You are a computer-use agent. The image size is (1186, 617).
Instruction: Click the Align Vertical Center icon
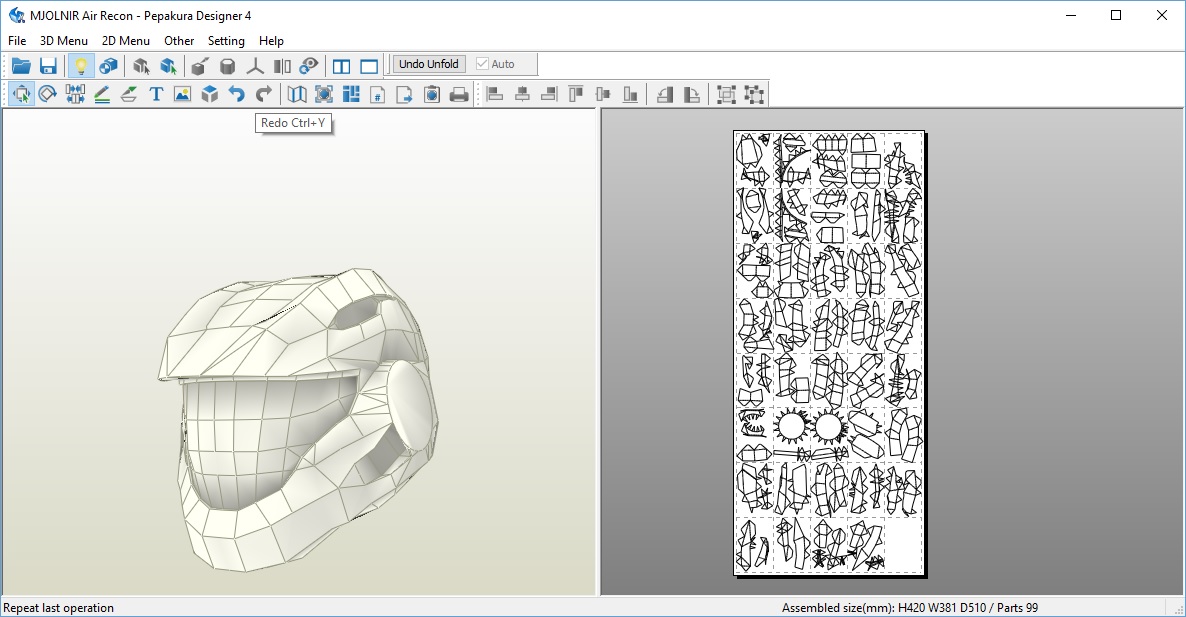pos(603,94)
